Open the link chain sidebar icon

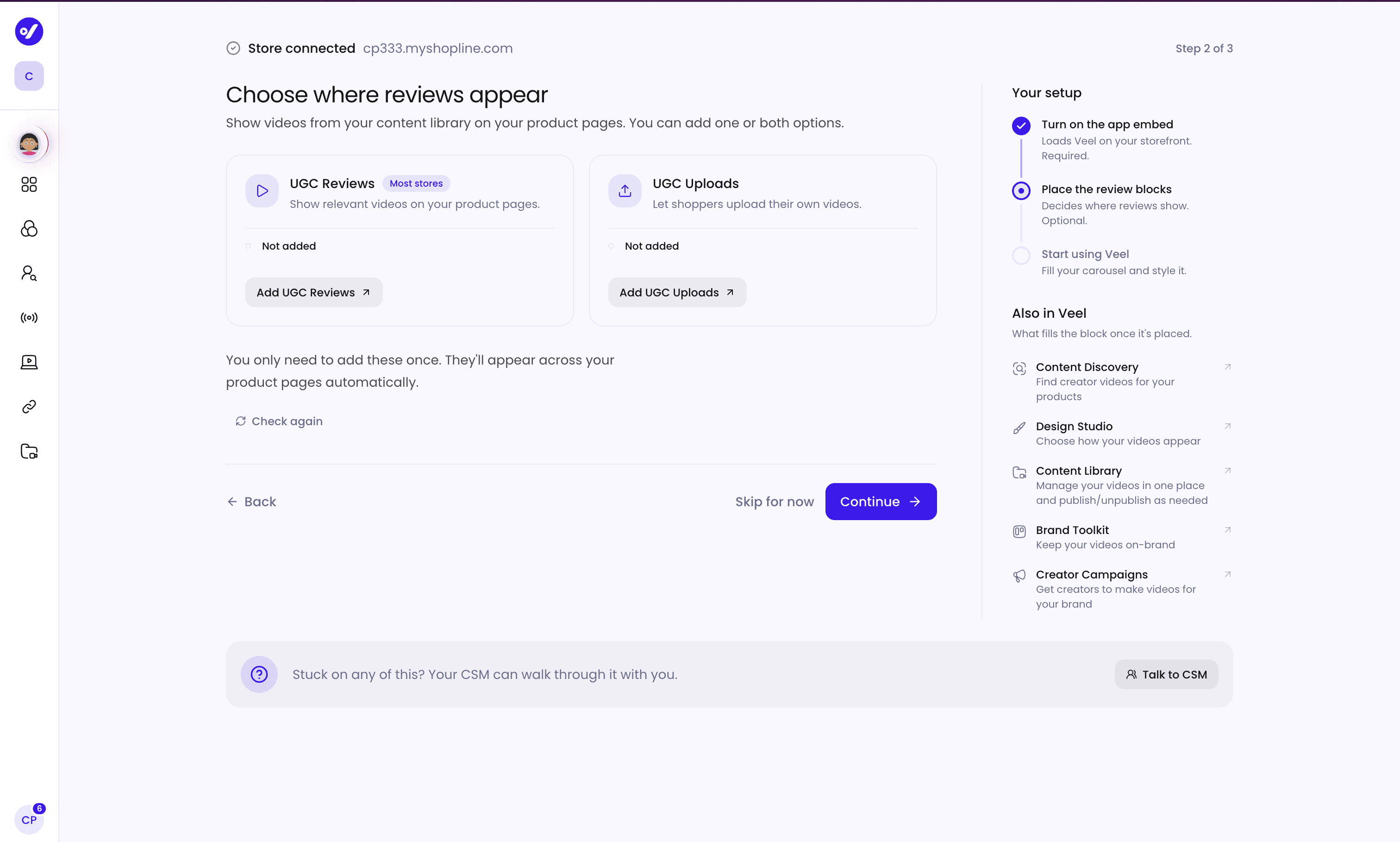(x=29, y=407)
